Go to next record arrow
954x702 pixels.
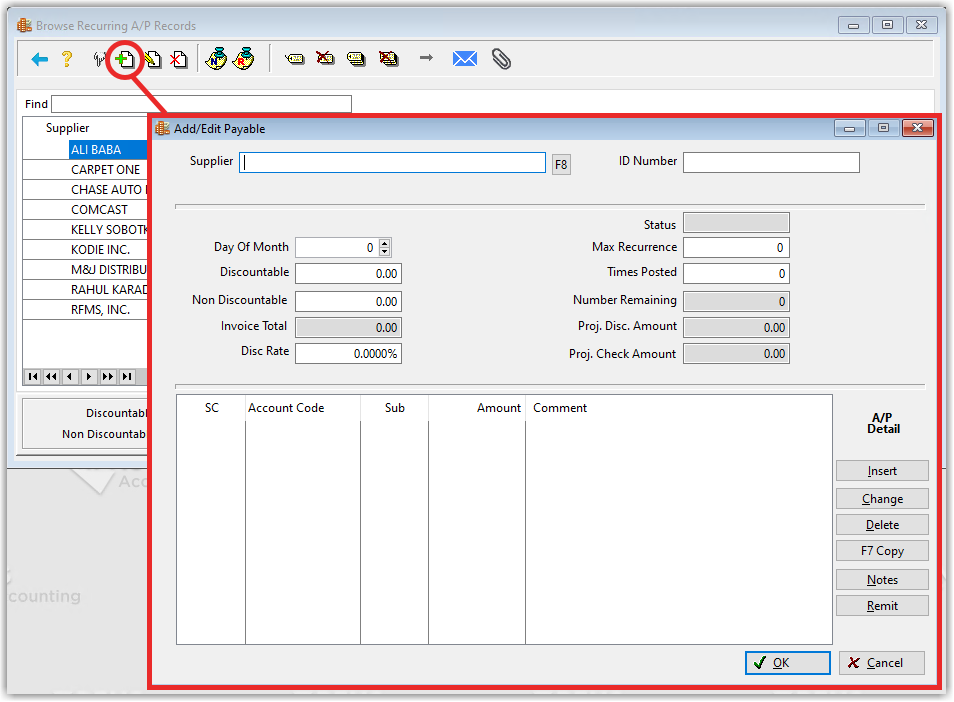[x=89, y=377]
